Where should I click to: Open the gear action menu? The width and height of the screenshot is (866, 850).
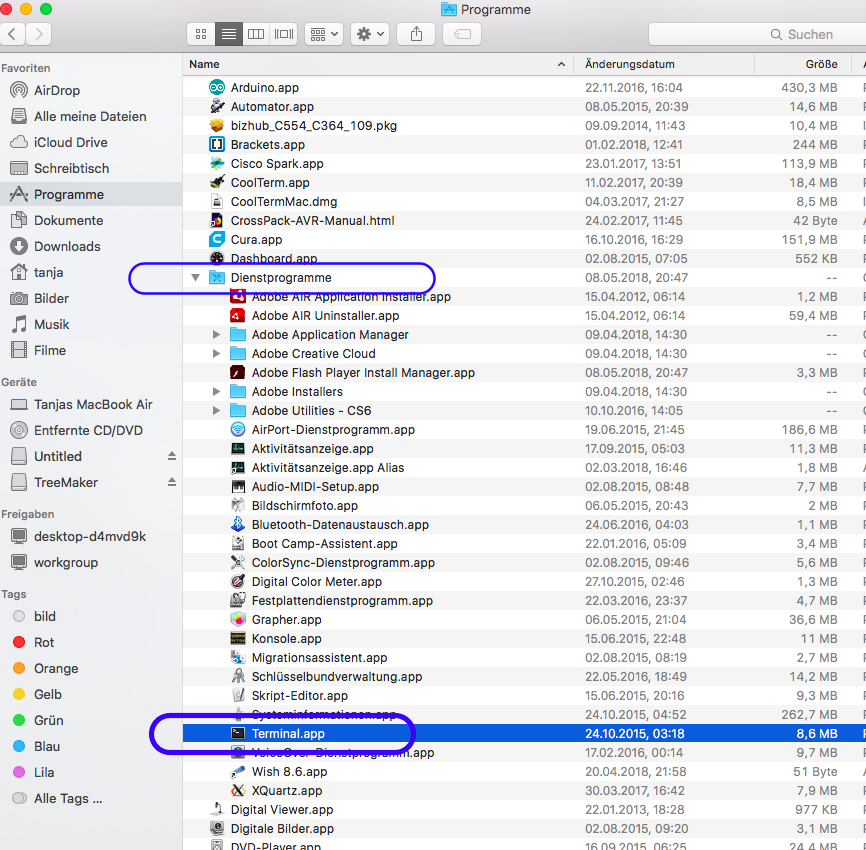370,34
